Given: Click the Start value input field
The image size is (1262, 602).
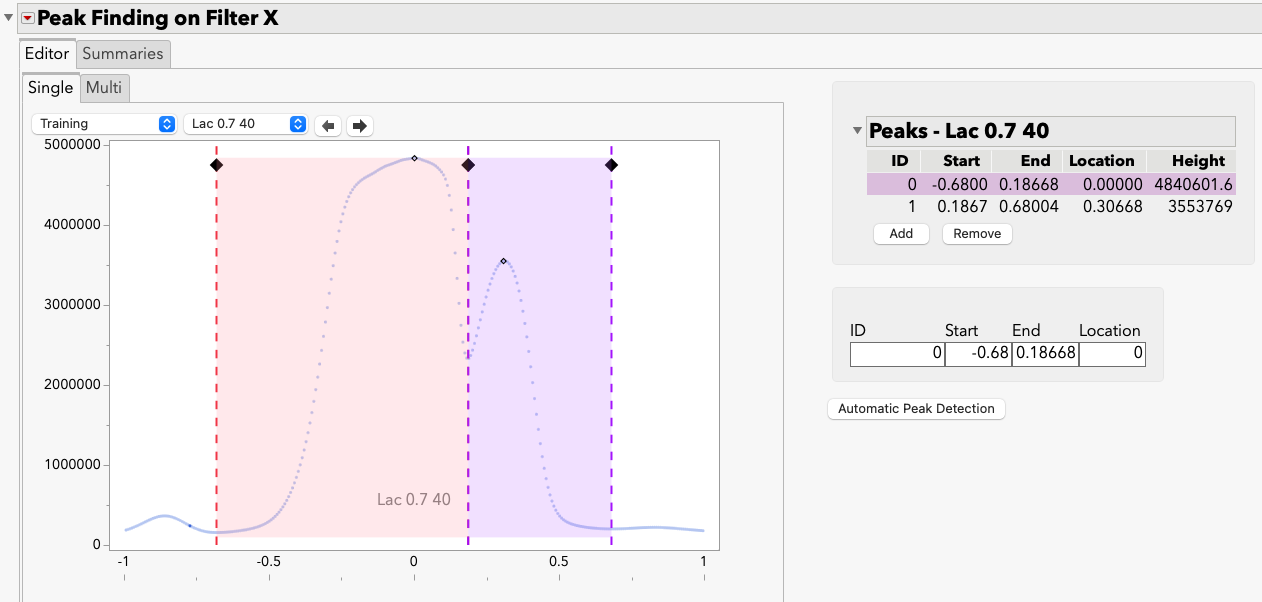Looking at the screenshot, I should 977,353.
